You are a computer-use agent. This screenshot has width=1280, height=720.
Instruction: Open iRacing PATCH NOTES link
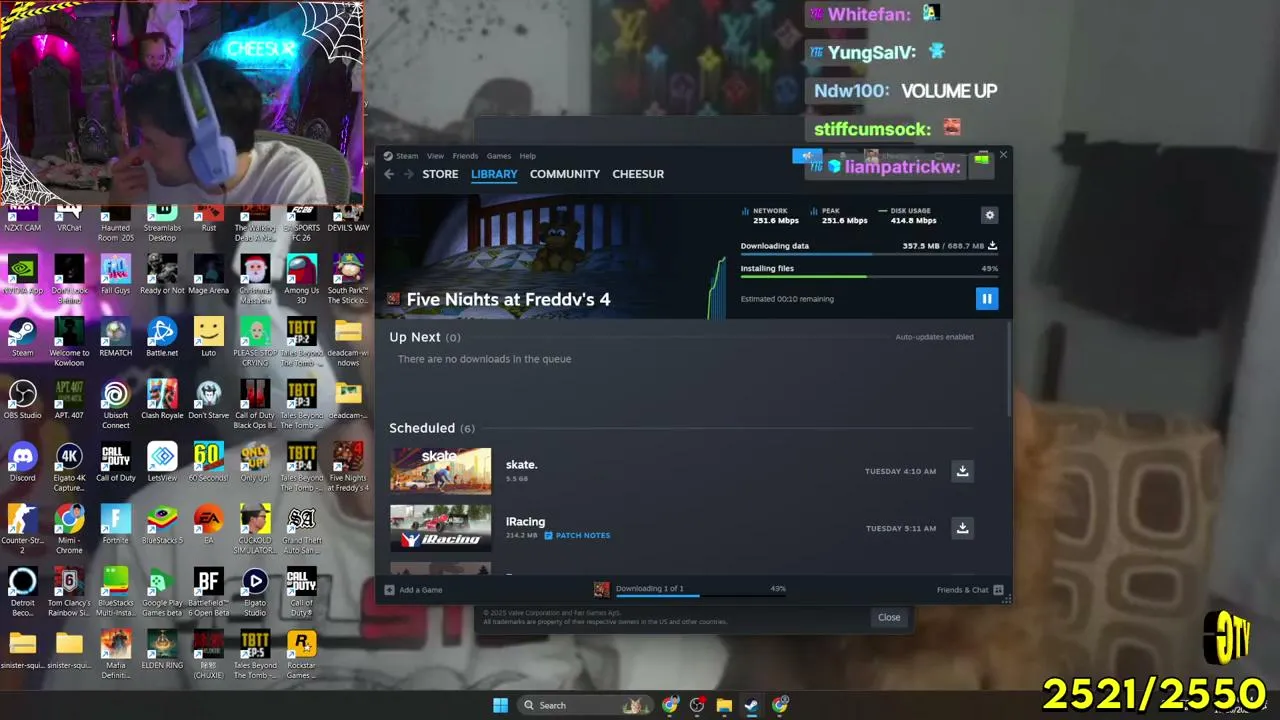pyautogui.click(x=577, y=535)
